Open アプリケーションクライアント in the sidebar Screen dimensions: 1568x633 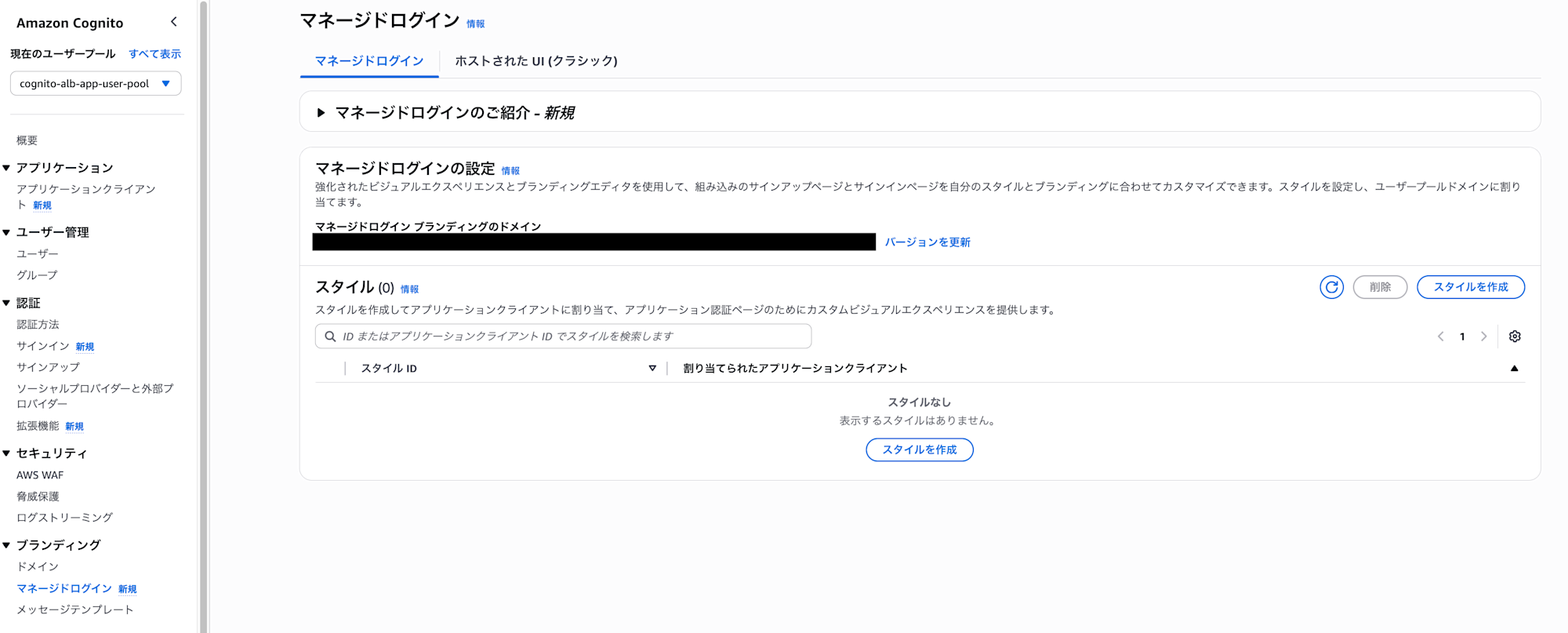pos(86,197)
